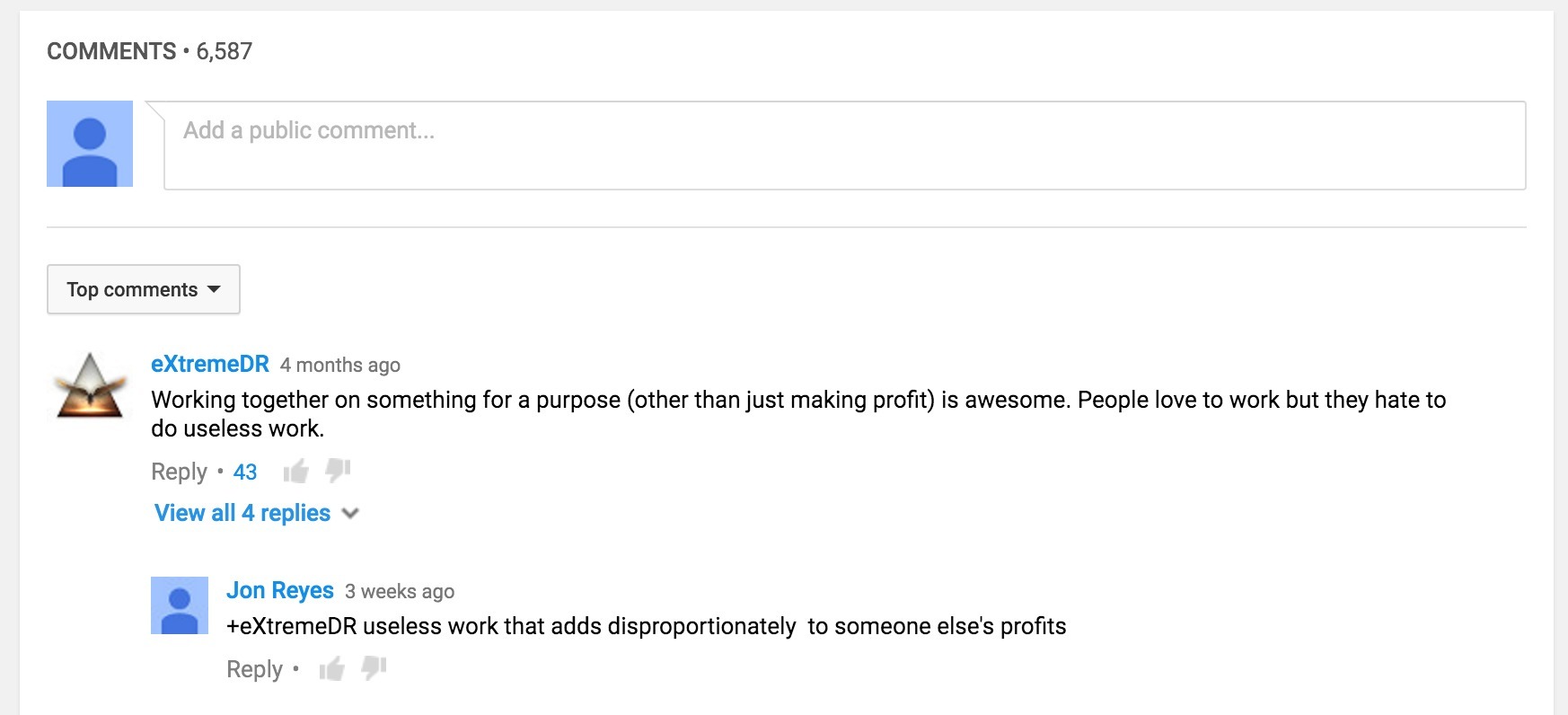Open the 4 months ago timestamp link

point(340,365)
